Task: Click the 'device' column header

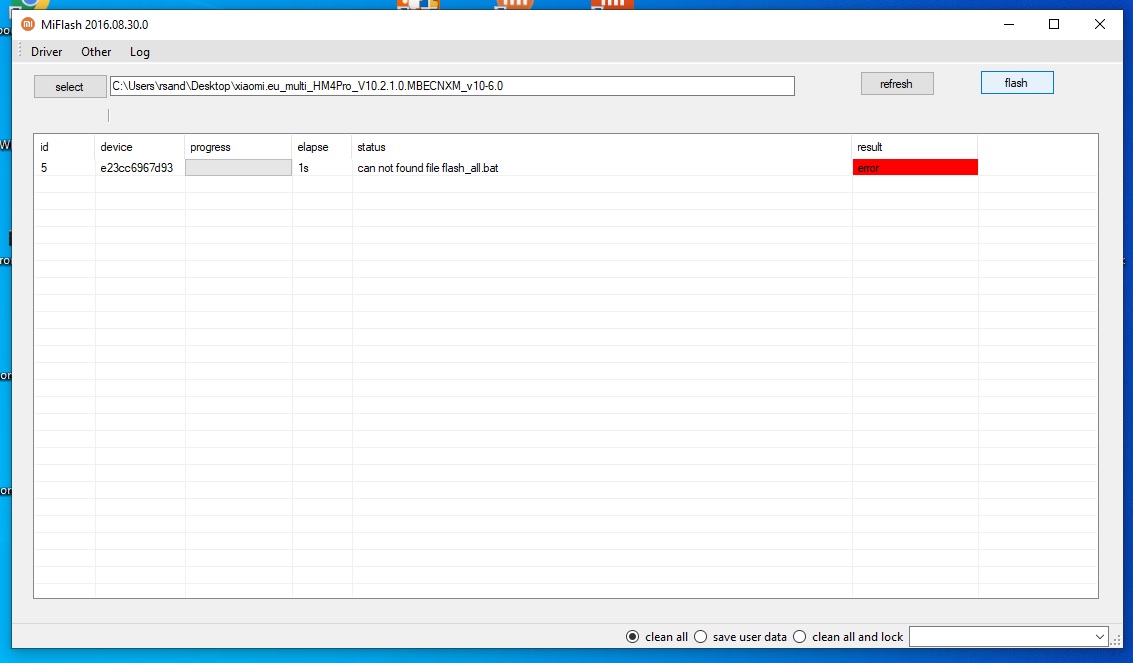Action: [x=117, y=147]
